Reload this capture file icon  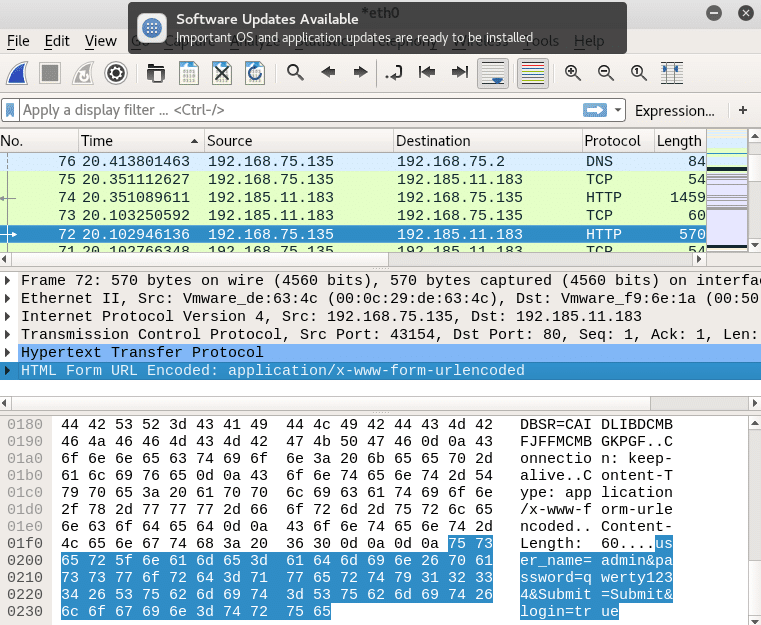[x=255, y=73]
